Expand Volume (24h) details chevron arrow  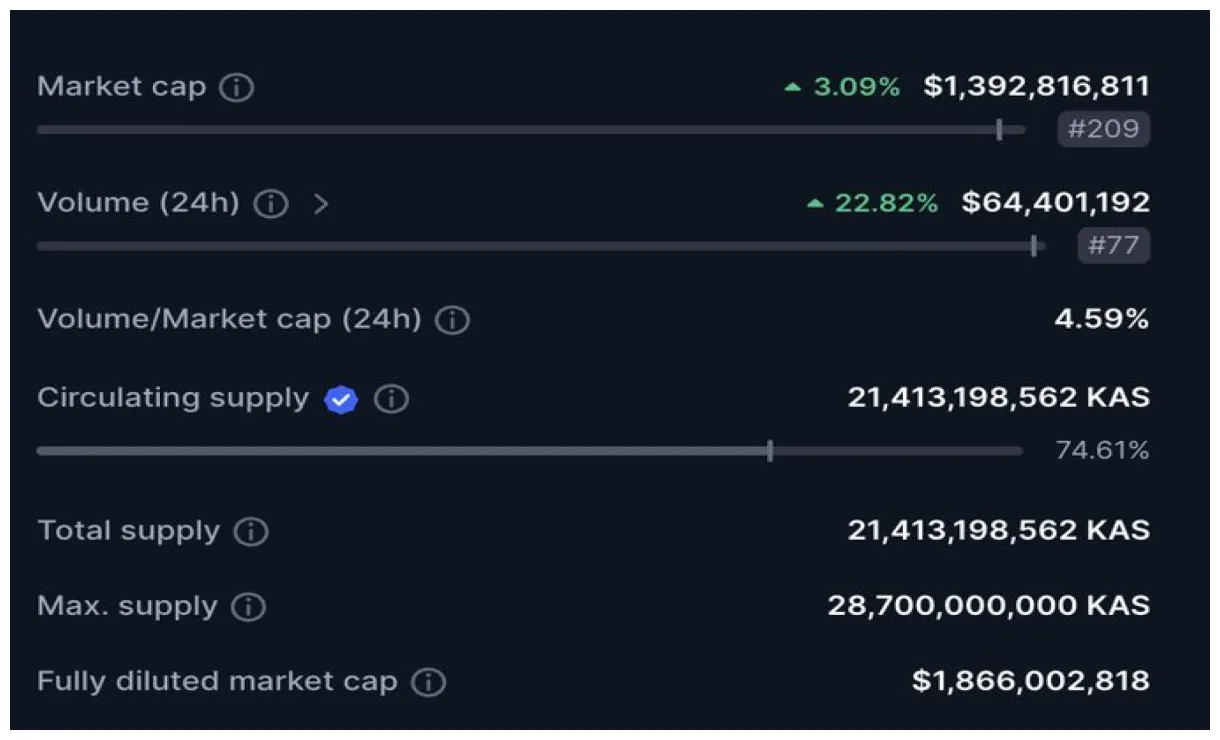320,205
